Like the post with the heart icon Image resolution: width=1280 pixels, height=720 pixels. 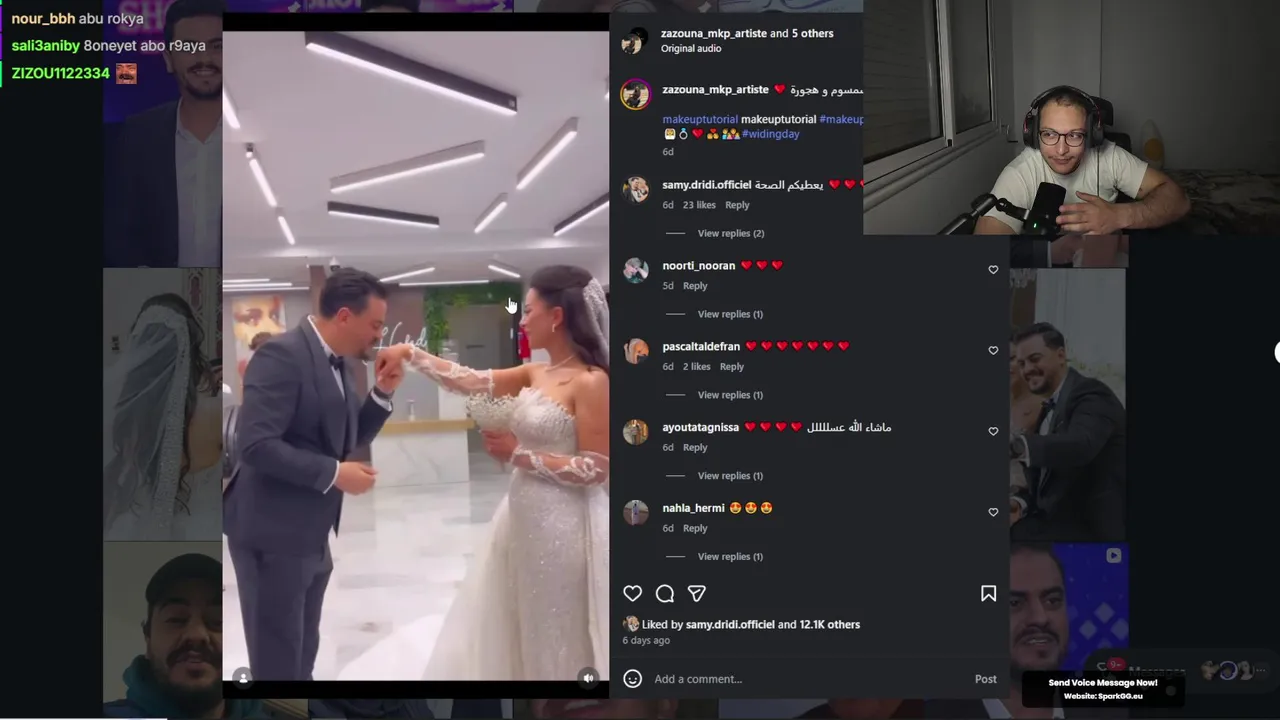pyautogui.click(x=632, y=594)
